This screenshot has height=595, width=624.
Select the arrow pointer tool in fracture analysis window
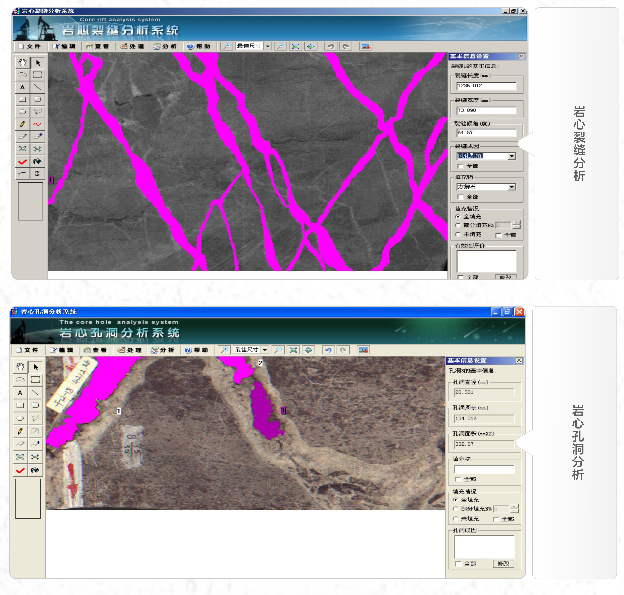coord(37,62)
